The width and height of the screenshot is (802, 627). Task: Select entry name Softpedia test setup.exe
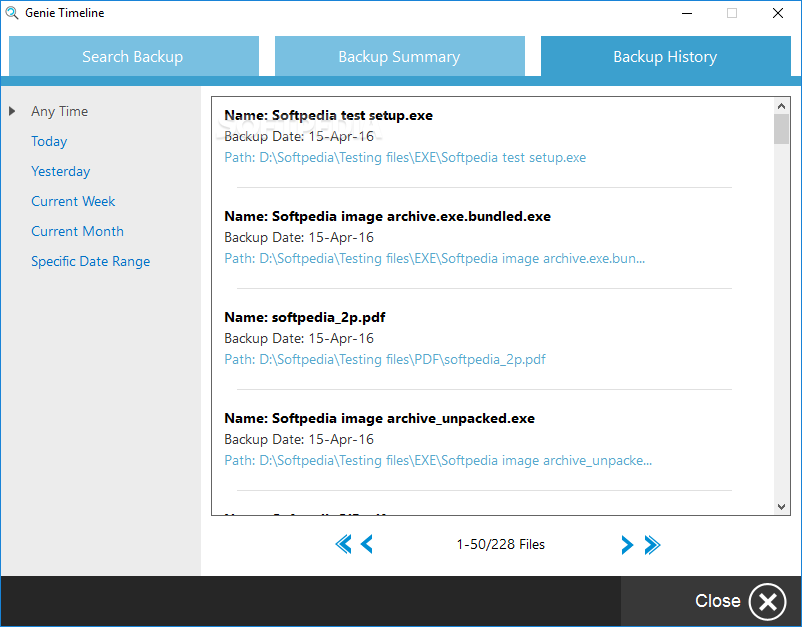tap(328, 116)
